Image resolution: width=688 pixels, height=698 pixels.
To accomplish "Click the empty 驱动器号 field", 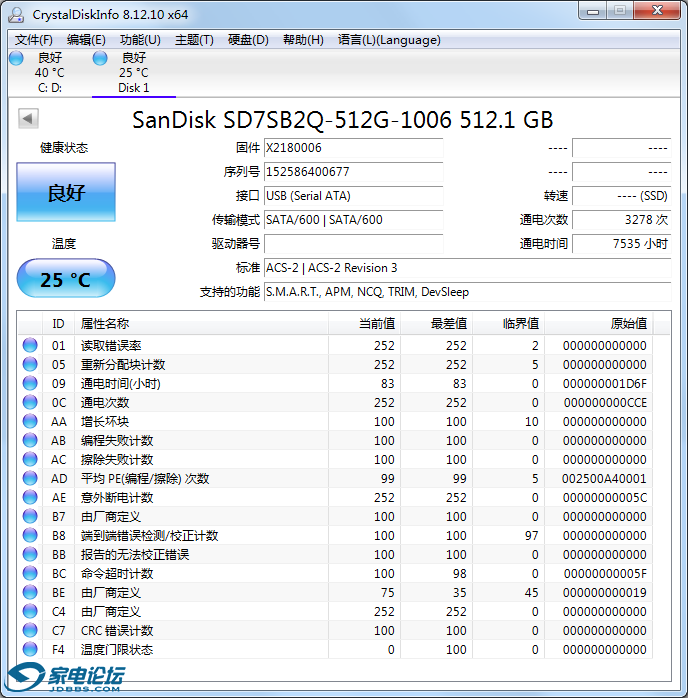I will 353,244.
